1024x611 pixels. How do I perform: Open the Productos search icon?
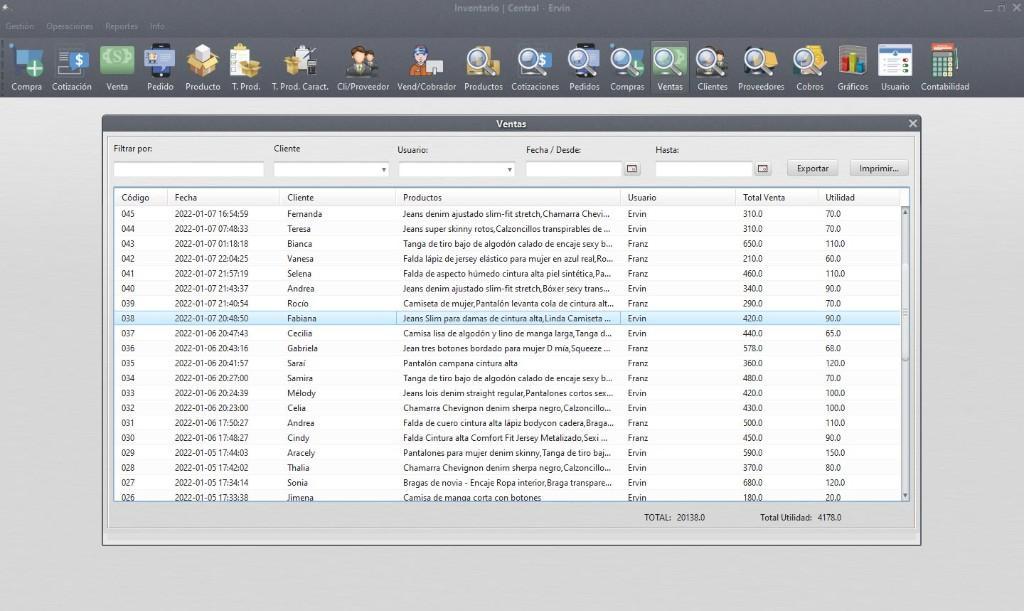pyautogui.click(x=483, y=68)
